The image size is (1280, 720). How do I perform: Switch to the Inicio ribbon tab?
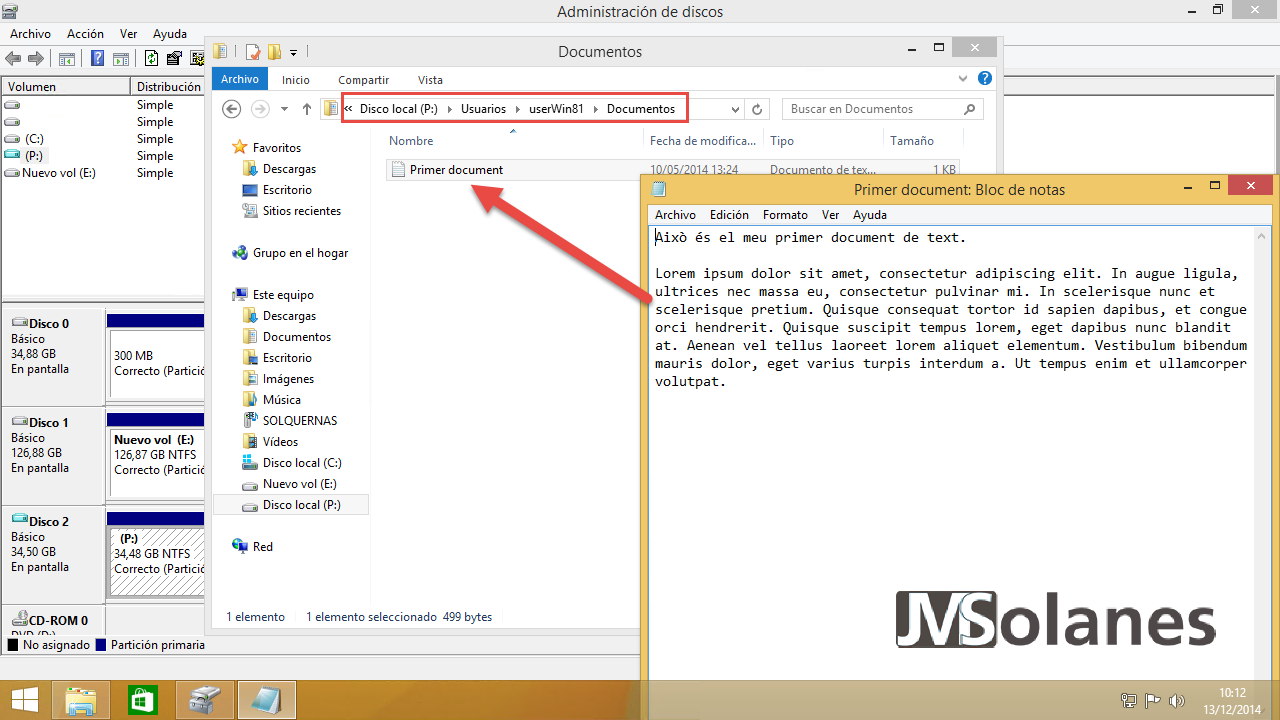point(296,80)
